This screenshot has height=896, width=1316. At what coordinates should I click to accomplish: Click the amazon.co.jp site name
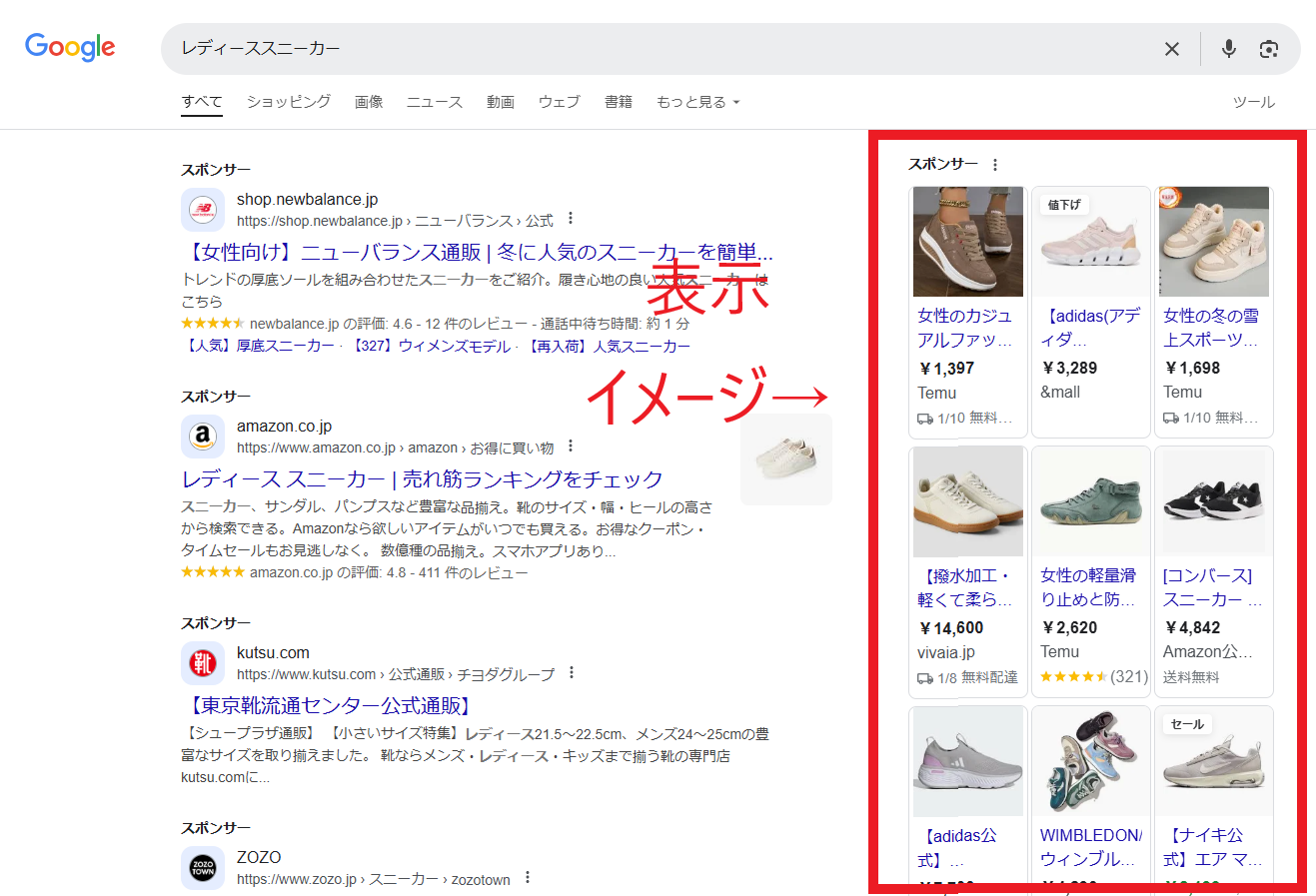pos(284,427)
